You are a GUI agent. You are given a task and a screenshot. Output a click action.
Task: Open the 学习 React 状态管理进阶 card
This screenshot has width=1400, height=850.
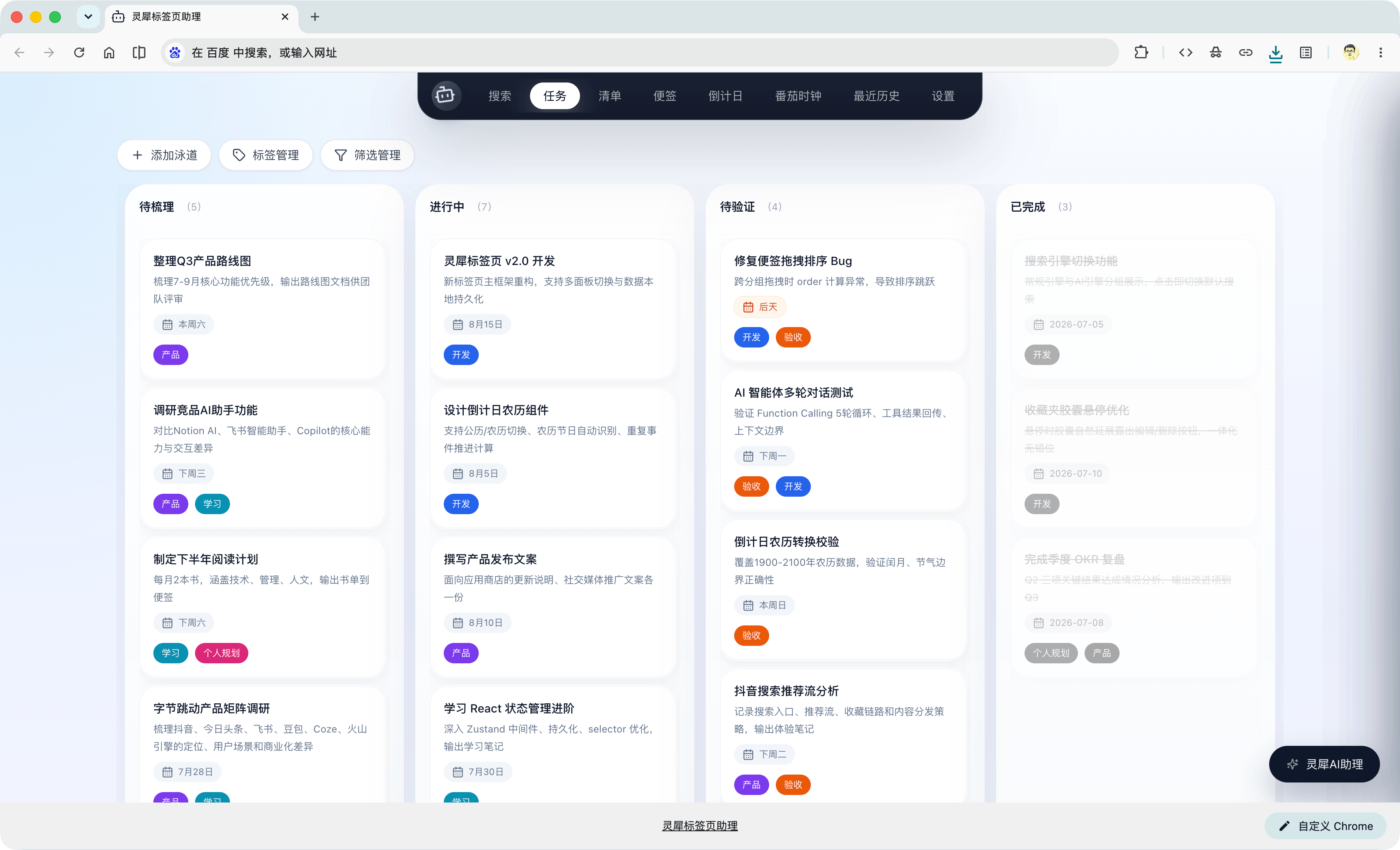[x=553, y=744]
